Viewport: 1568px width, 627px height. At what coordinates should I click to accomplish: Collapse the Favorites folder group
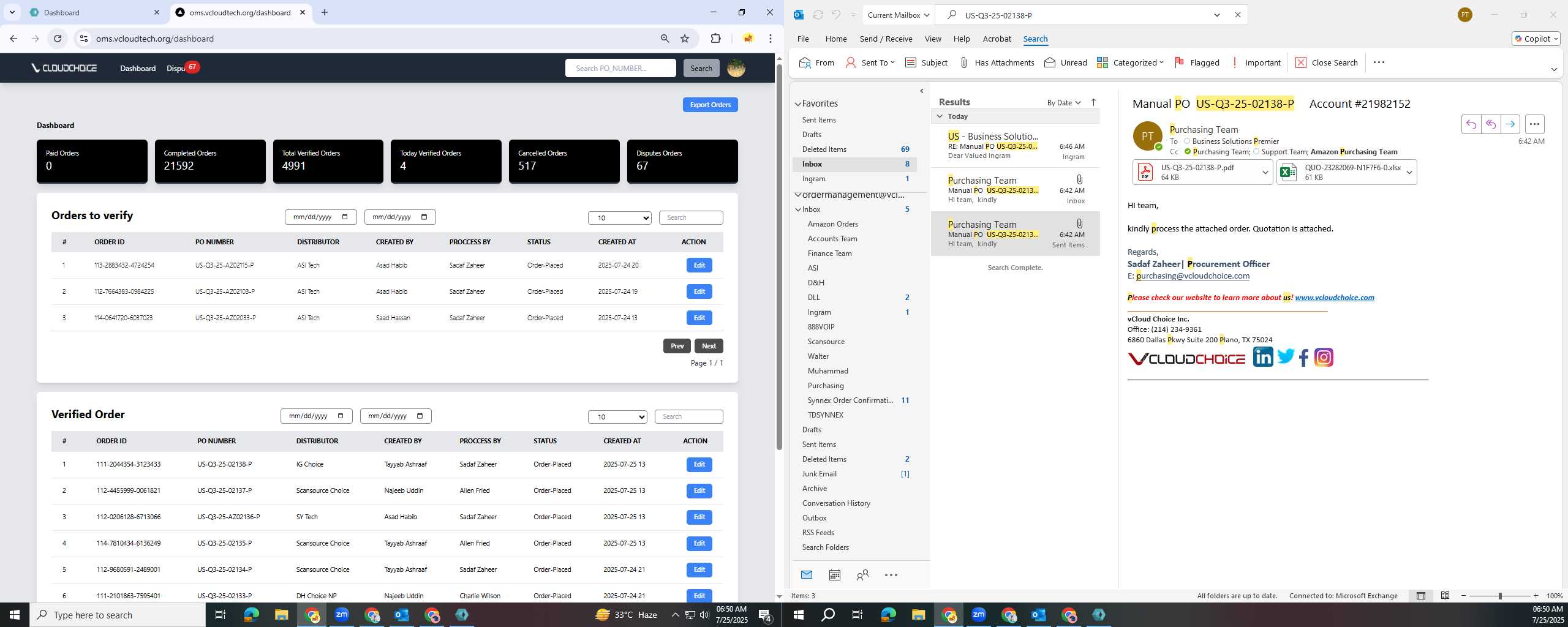point(797,104)
